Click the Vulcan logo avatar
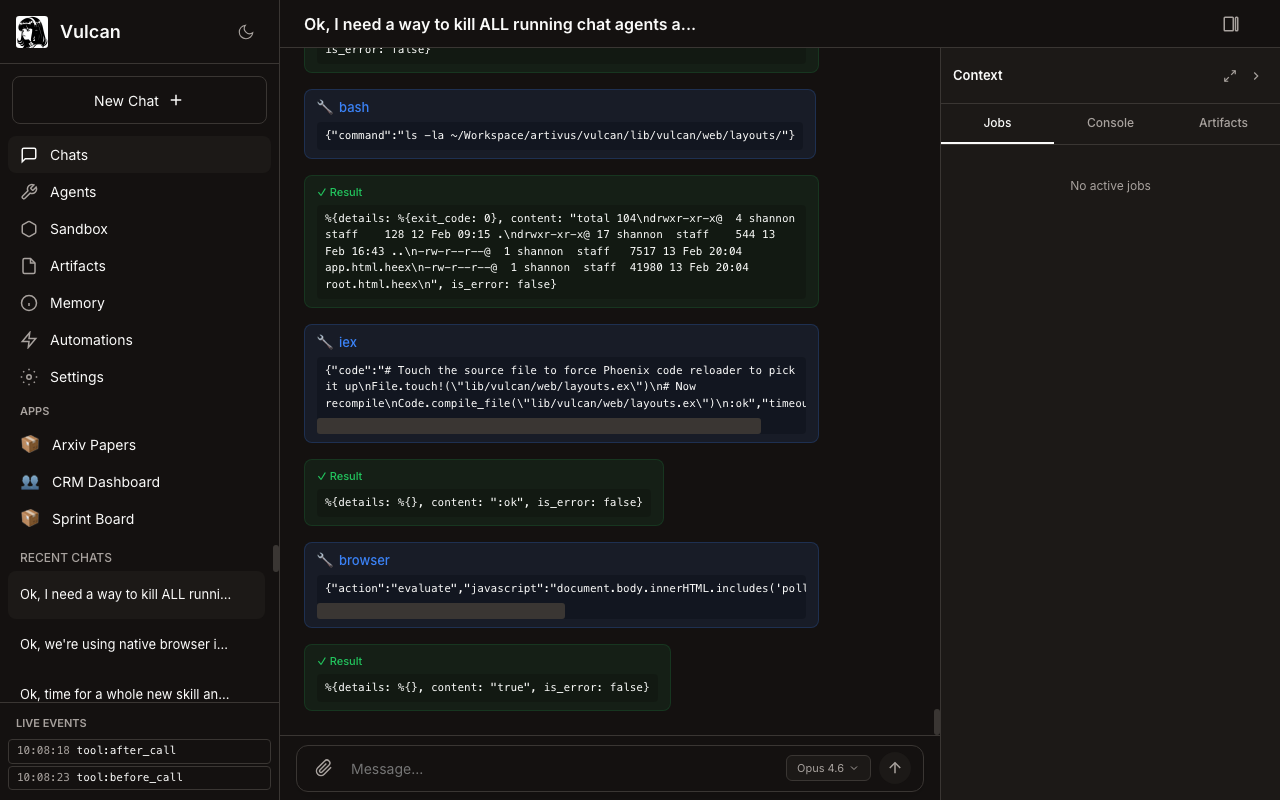This screenshot has height=800, width=1280. 32,32
